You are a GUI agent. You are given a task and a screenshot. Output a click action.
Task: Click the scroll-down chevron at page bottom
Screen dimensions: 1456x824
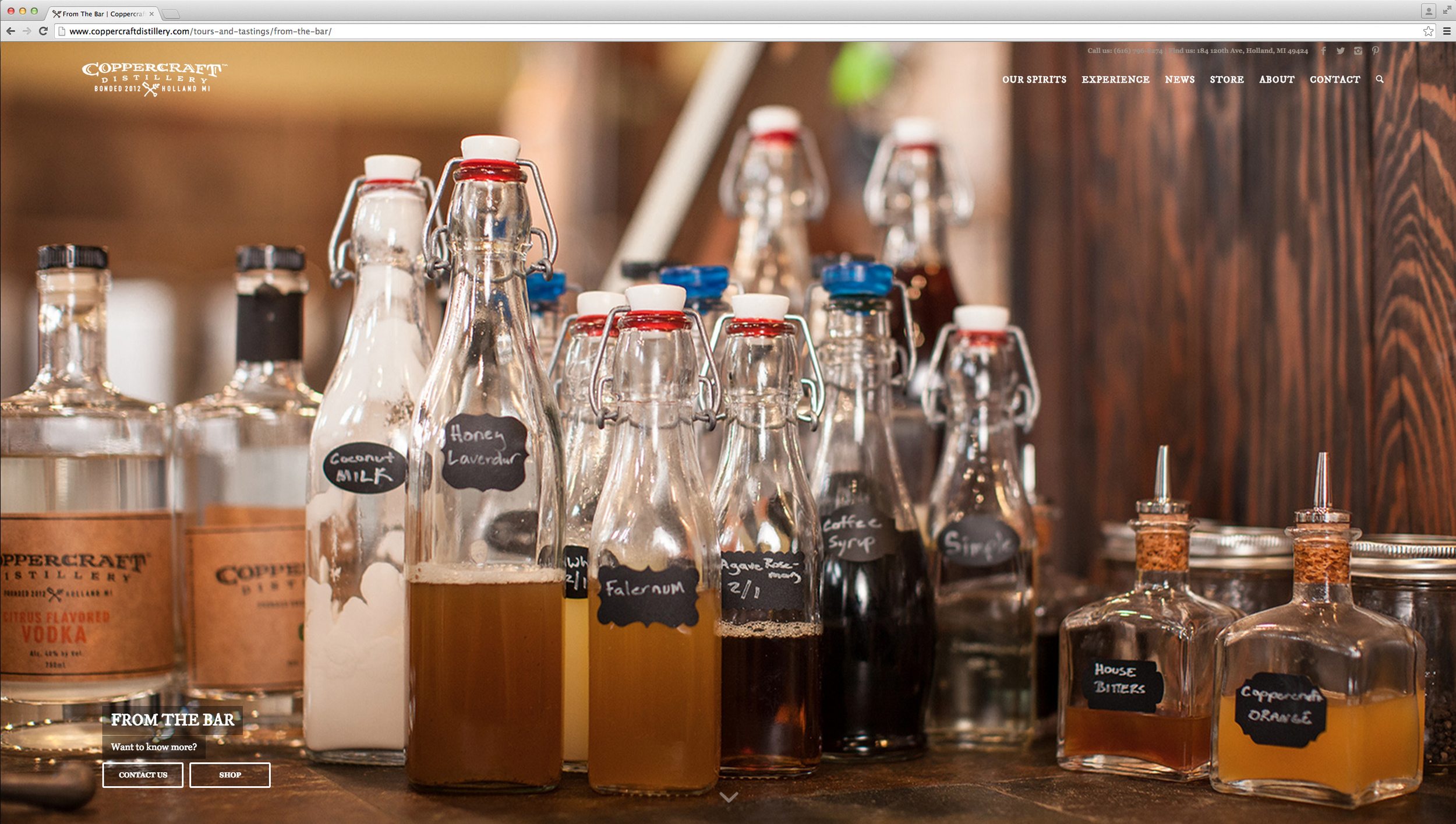tap(729, 797)
